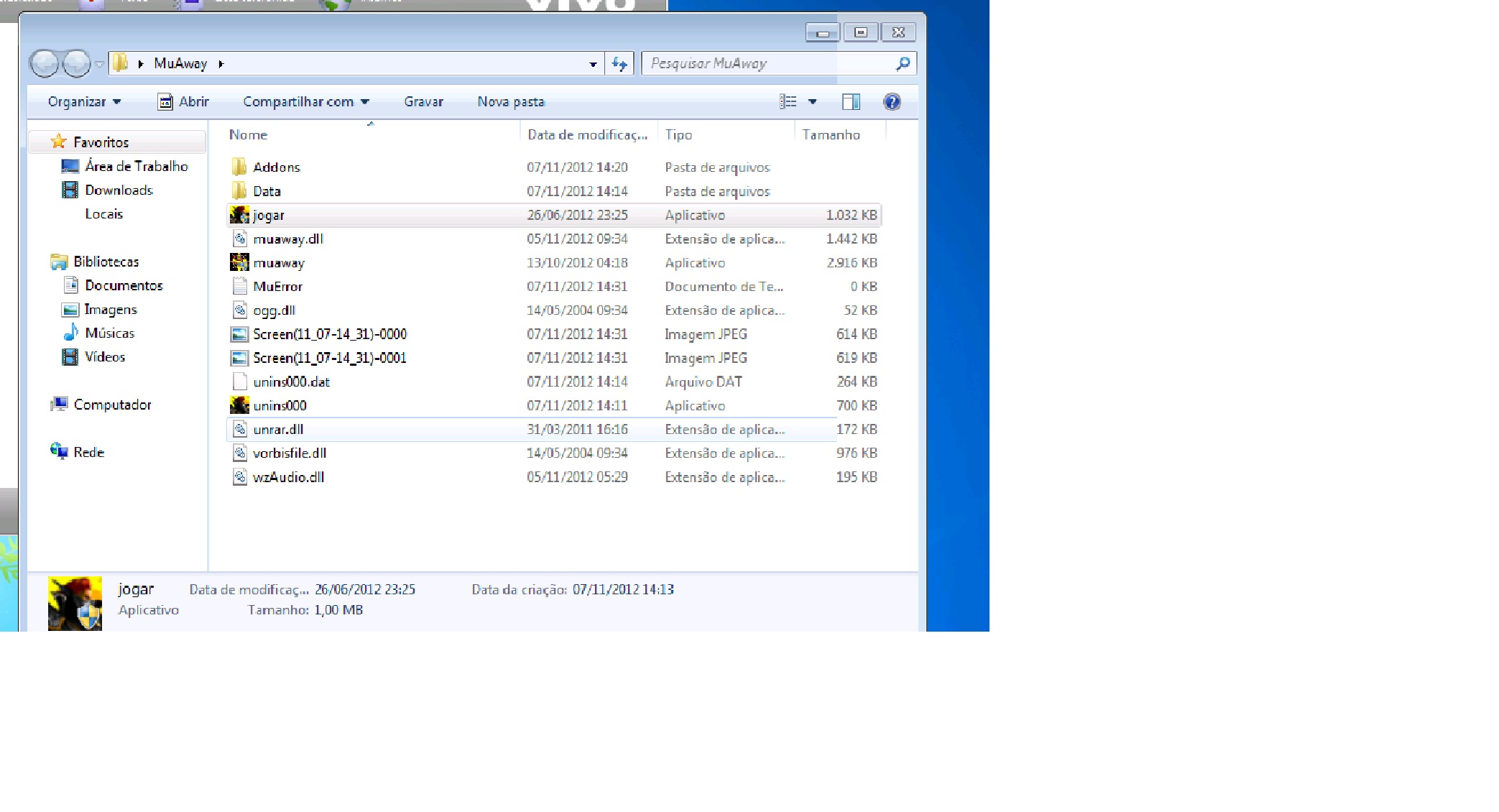Click the Nova pasta button
This screenshot has height=812, width=1499.
pos(511,102)
